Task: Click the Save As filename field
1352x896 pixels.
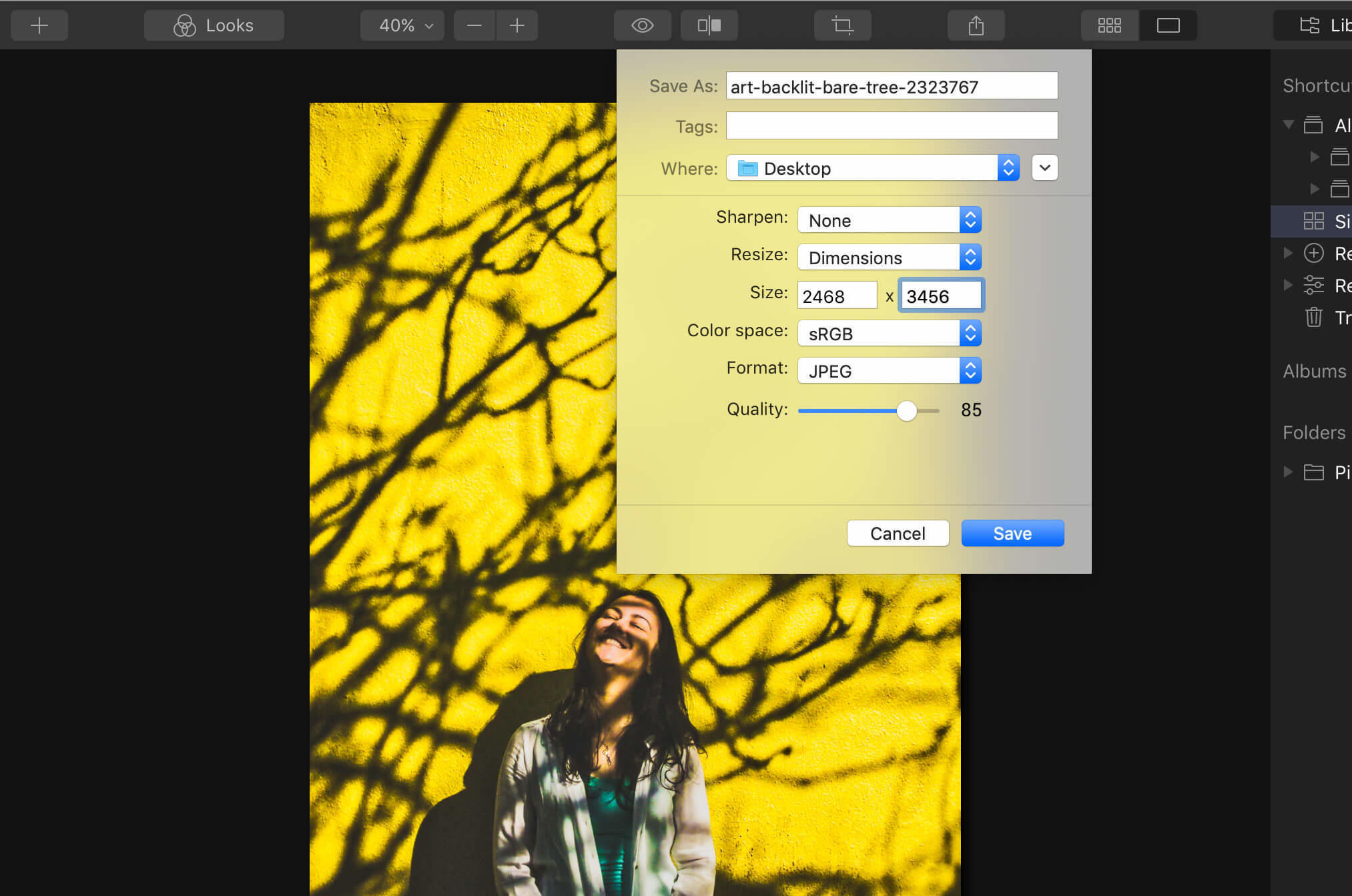Action: 892,86
